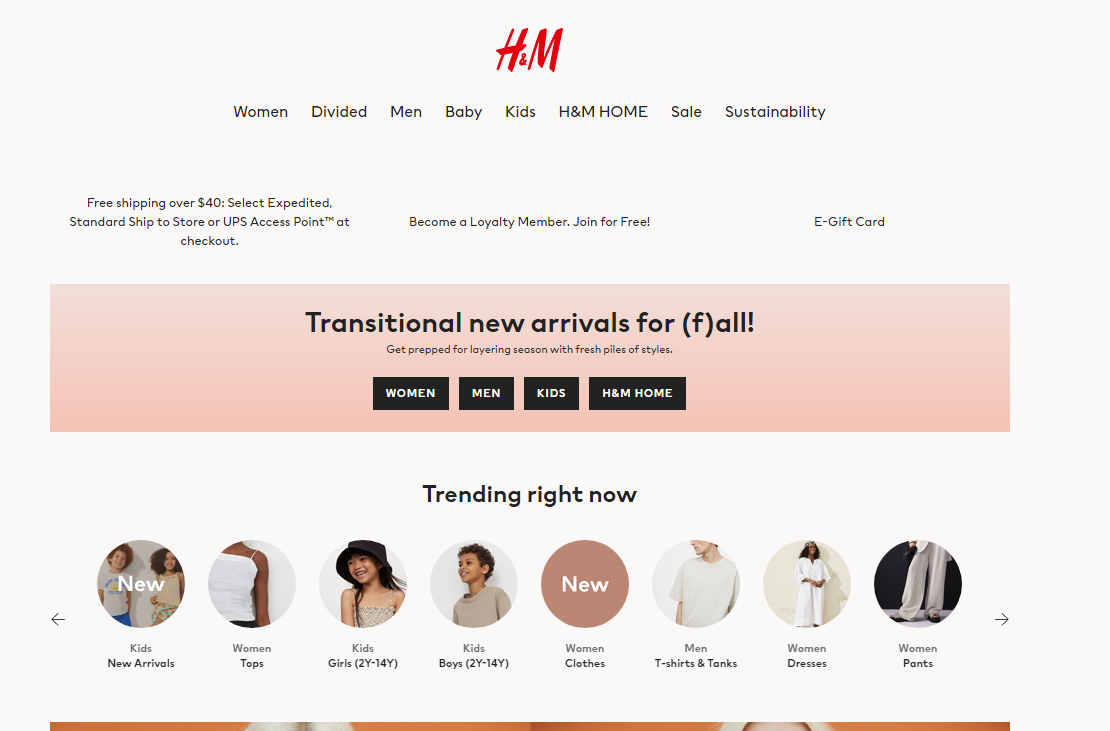Open Women Pants thumbnail
The height and width of the screenshot is (731, 1110).
pos(918,584)
